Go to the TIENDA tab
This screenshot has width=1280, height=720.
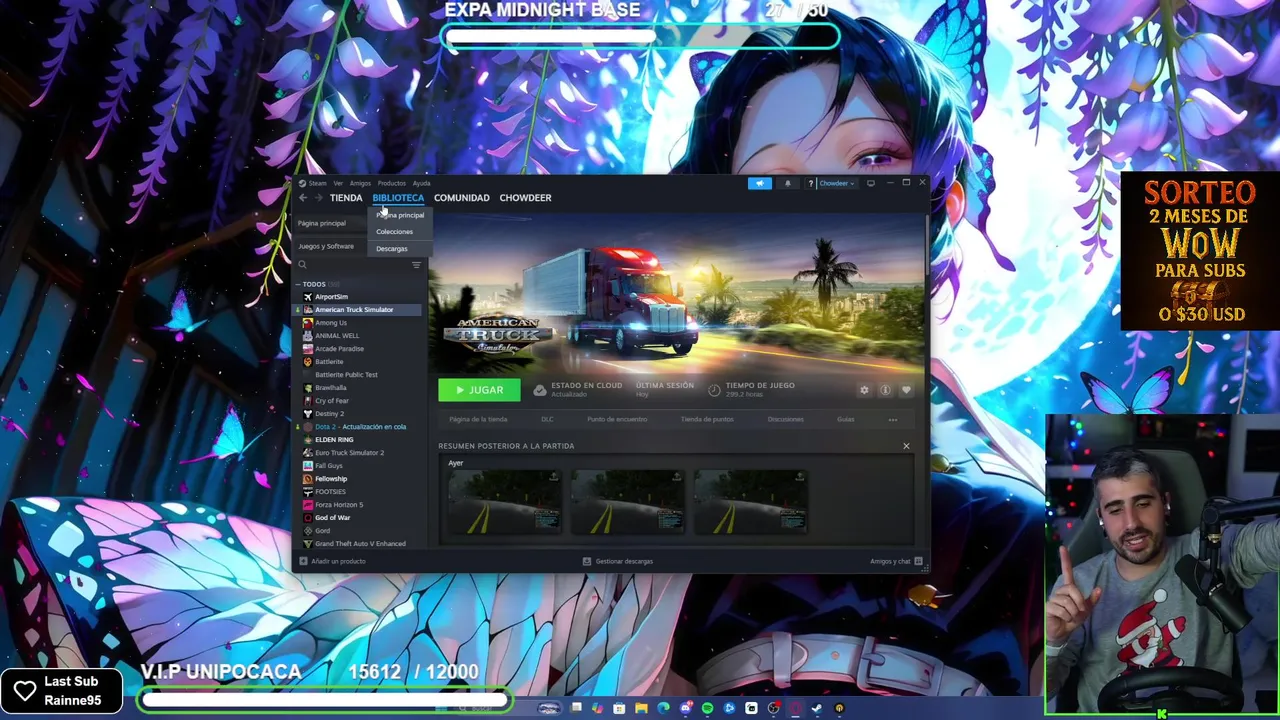(346, 198)
